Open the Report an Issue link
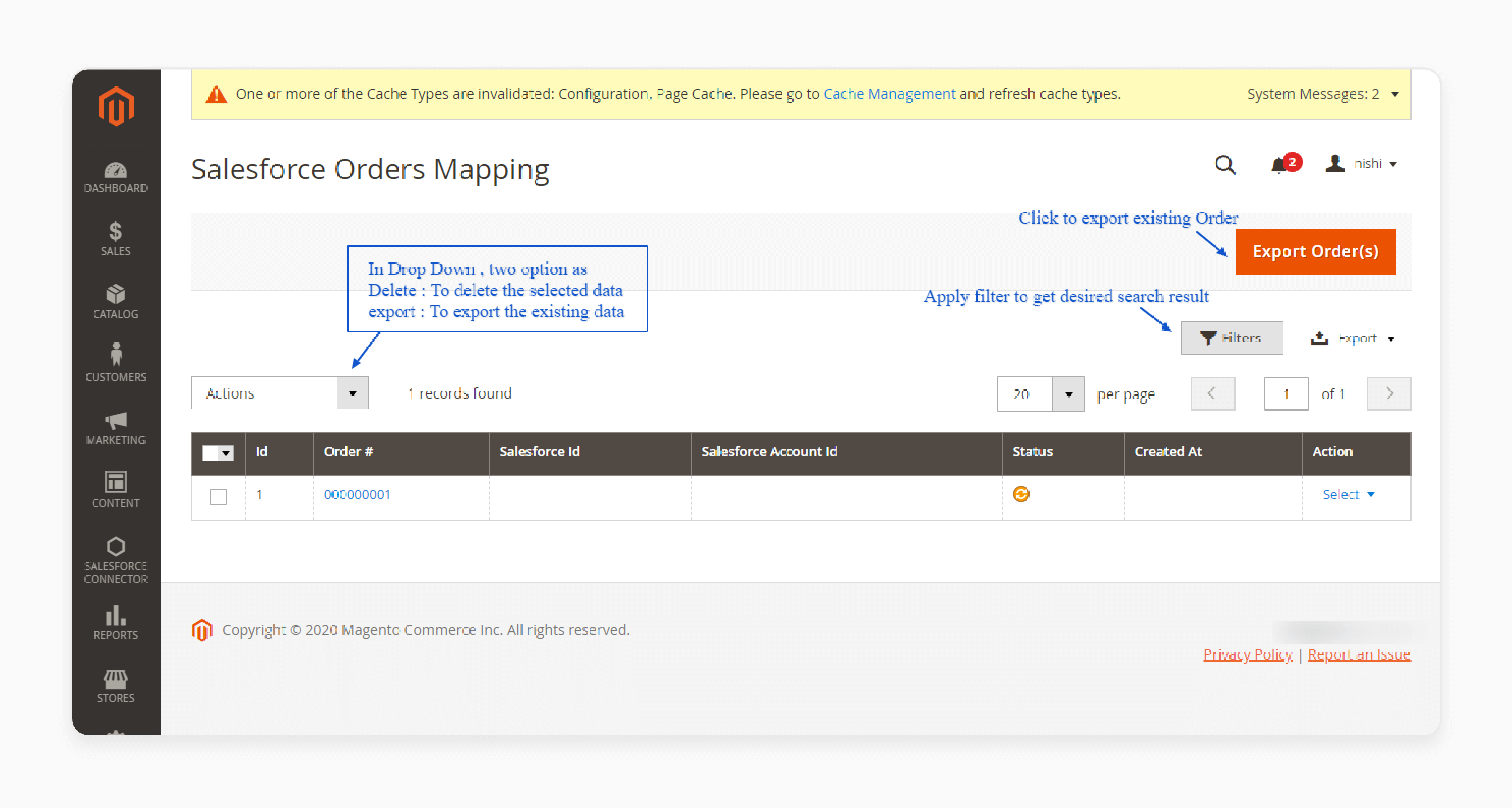The height and width of the screenshot is (808, 1512). (x=1358, y=655)
